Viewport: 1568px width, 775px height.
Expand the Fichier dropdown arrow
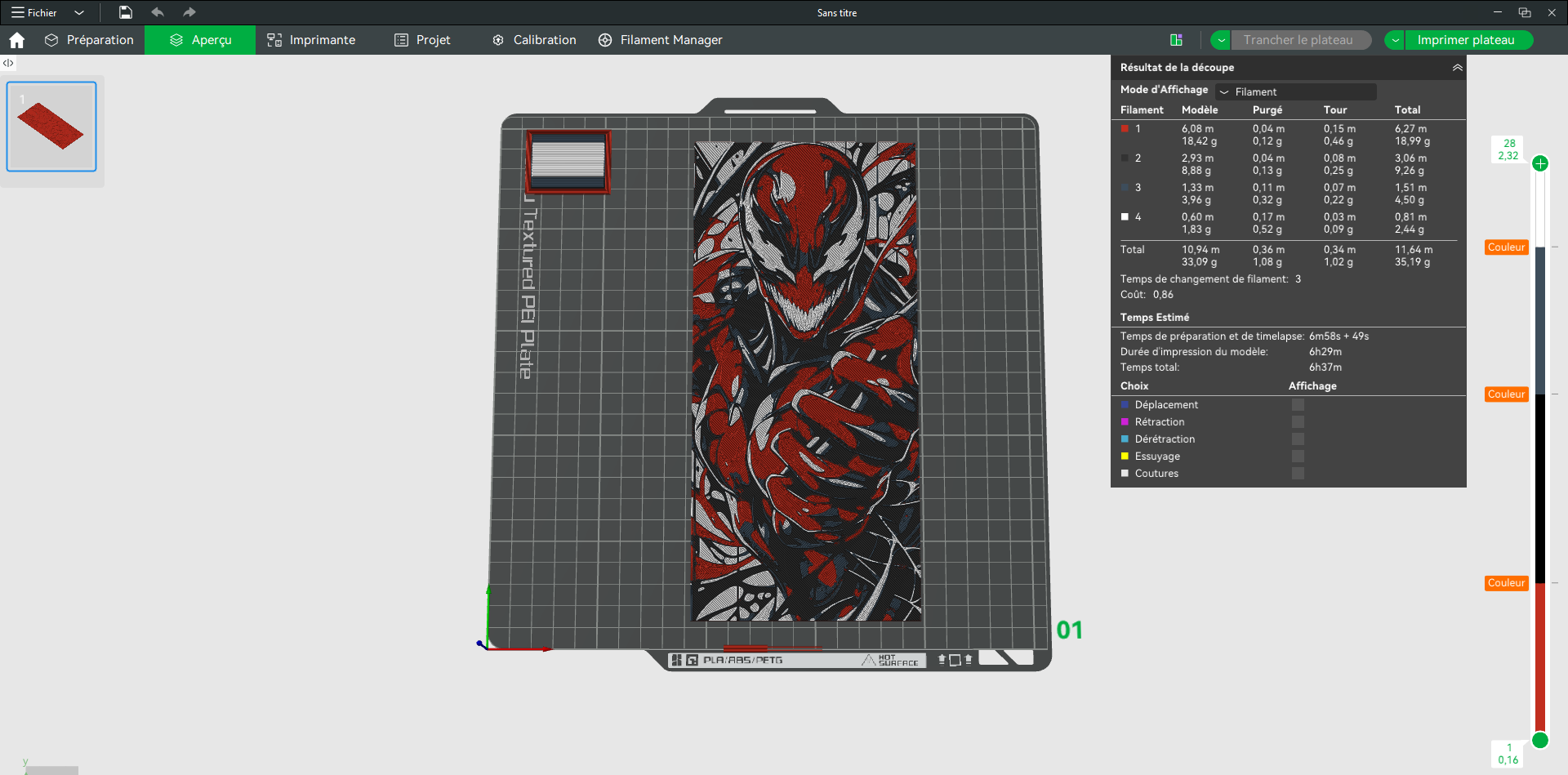click(x=79, y=12)
